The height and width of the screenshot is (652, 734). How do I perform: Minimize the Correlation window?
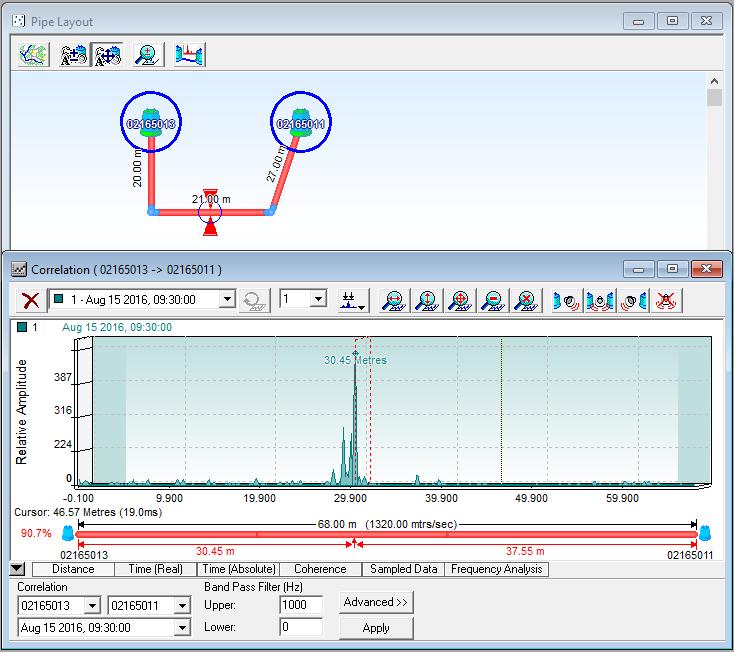[639, 269]
